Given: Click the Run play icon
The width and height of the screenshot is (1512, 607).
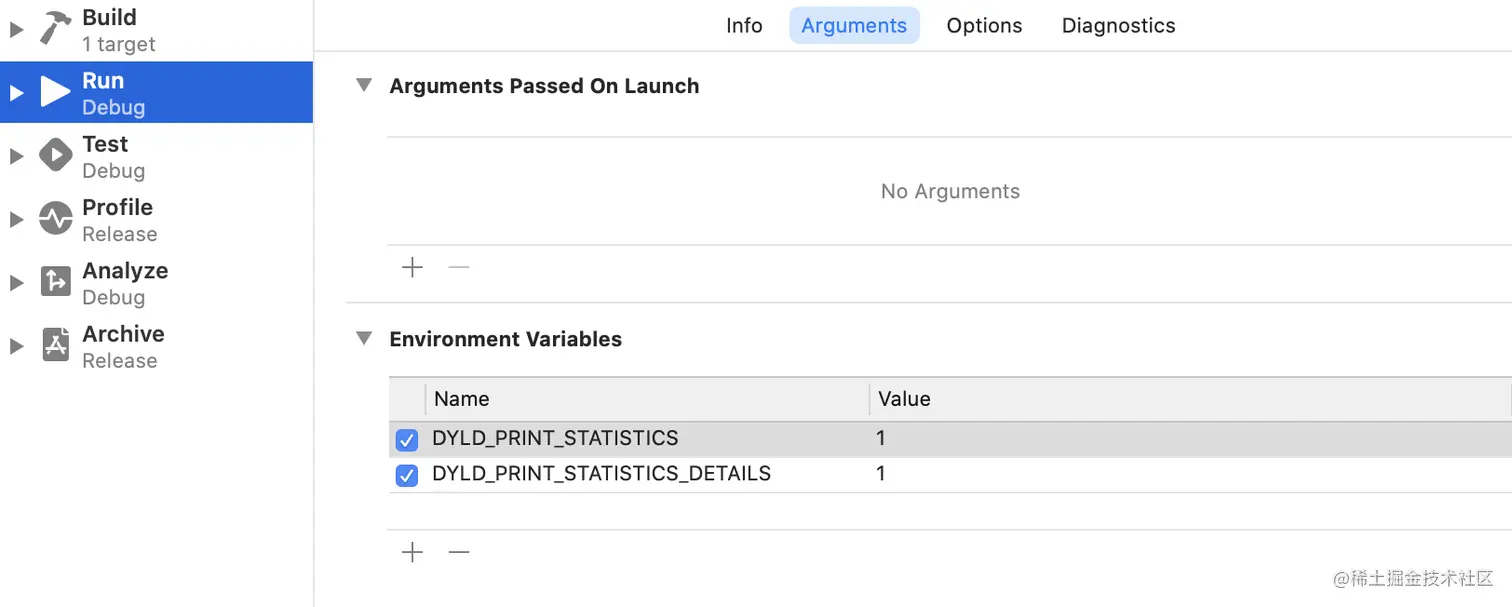Looking at the screenshot, I should click(55, 92).
